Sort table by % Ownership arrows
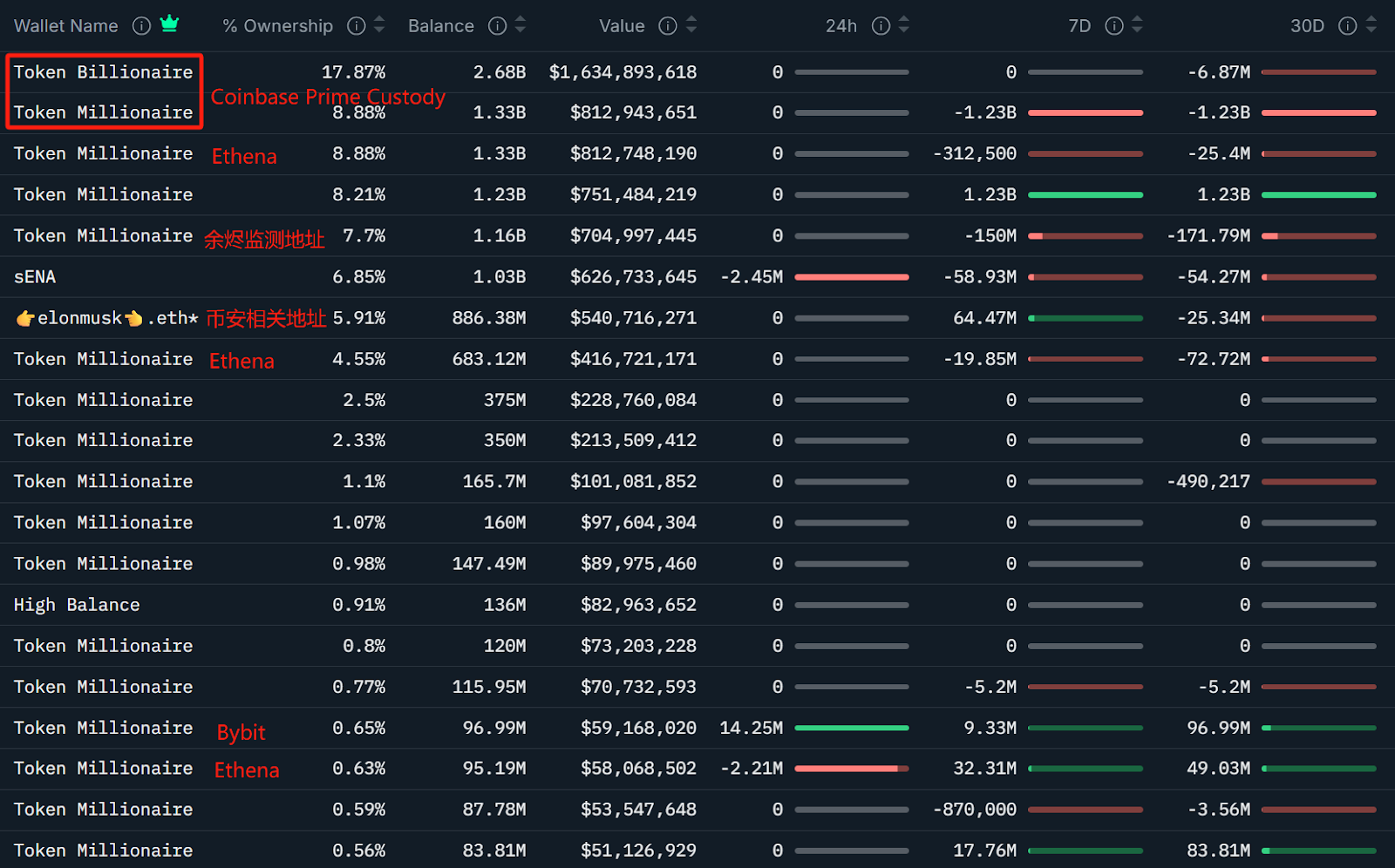The width and height of the screenshot is (1395, 868). pyautogui.click(x=379, y=25)
